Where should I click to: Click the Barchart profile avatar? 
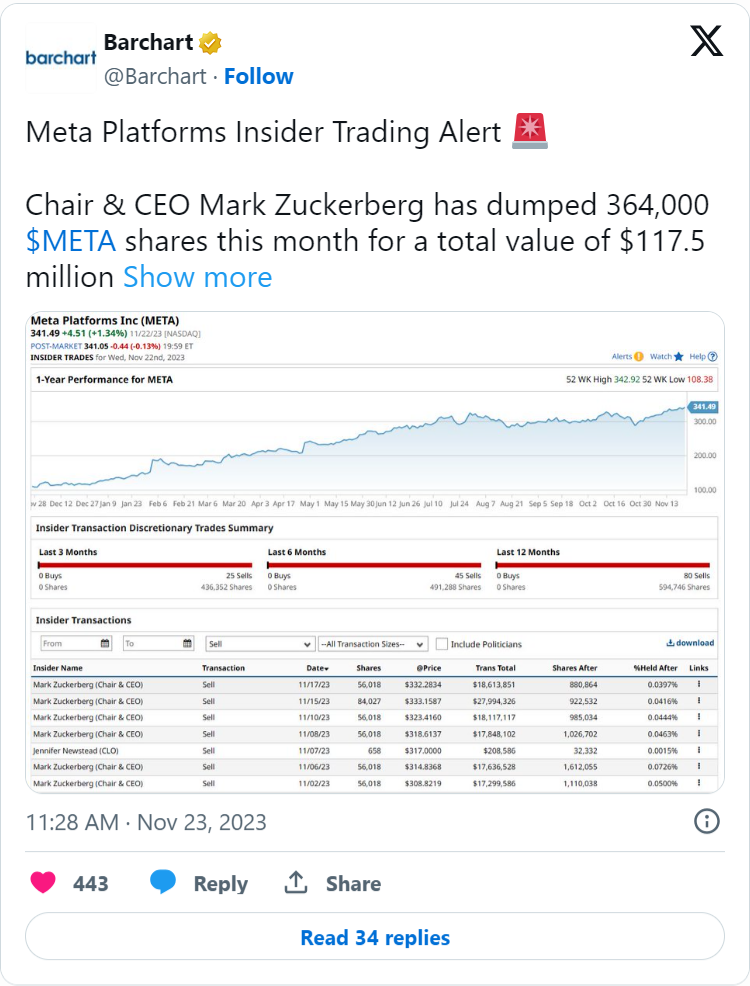click(61, 58)
